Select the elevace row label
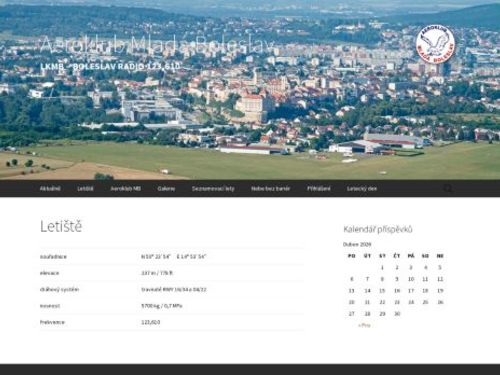 (x=49, y=273)
